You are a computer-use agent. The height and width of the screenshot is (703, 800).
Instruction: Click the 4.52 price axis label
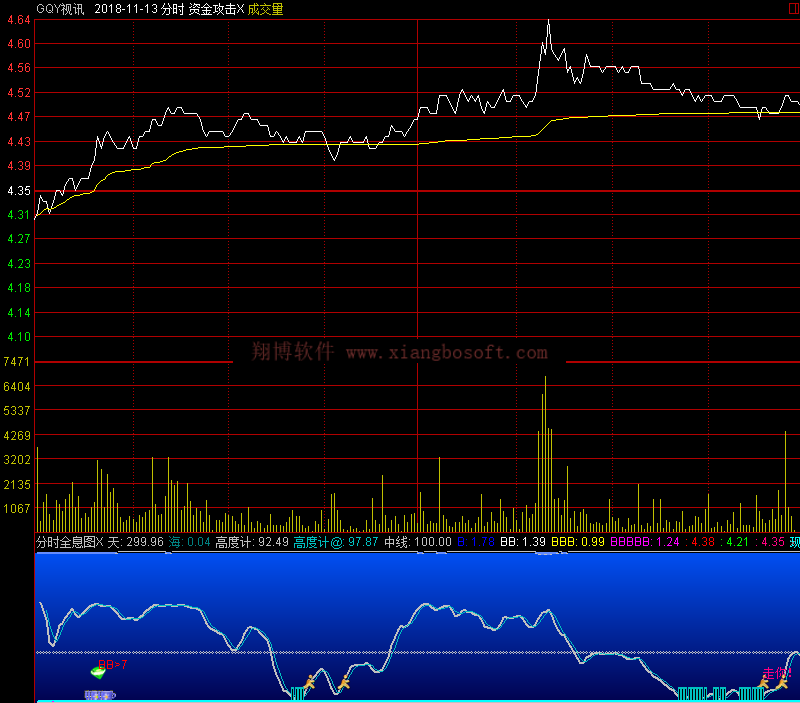19,93
